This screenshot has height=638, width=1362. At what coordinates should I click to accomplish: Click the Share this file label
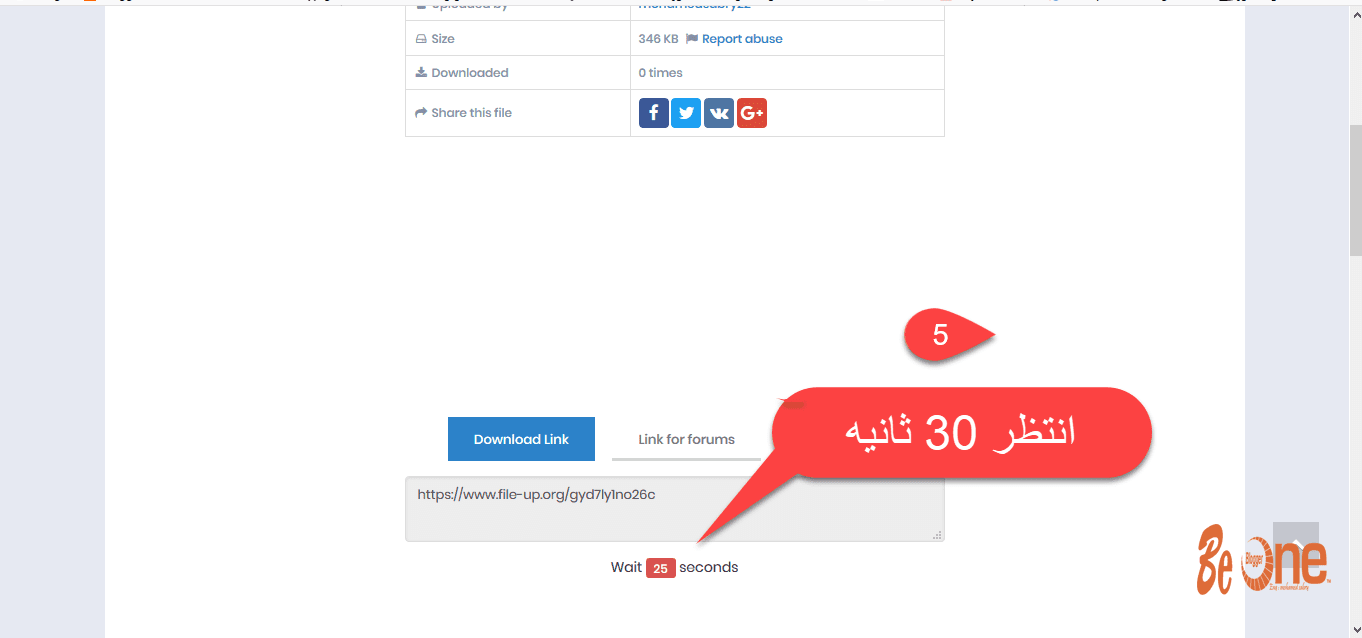pyautogui.click(x=471, y=113)
